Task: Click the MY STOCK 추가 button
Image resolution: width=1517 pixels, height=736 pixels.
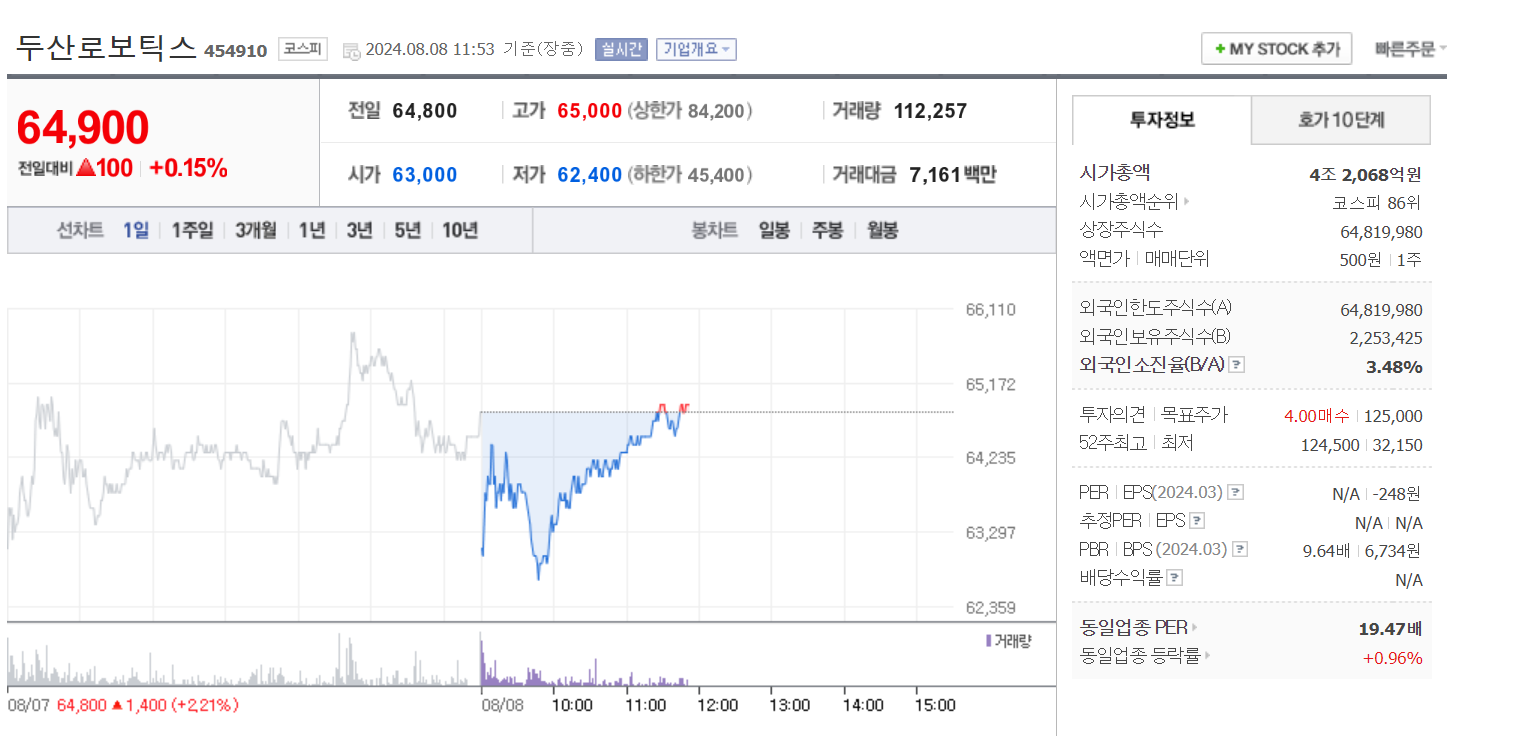Action: coord(1276,48)
